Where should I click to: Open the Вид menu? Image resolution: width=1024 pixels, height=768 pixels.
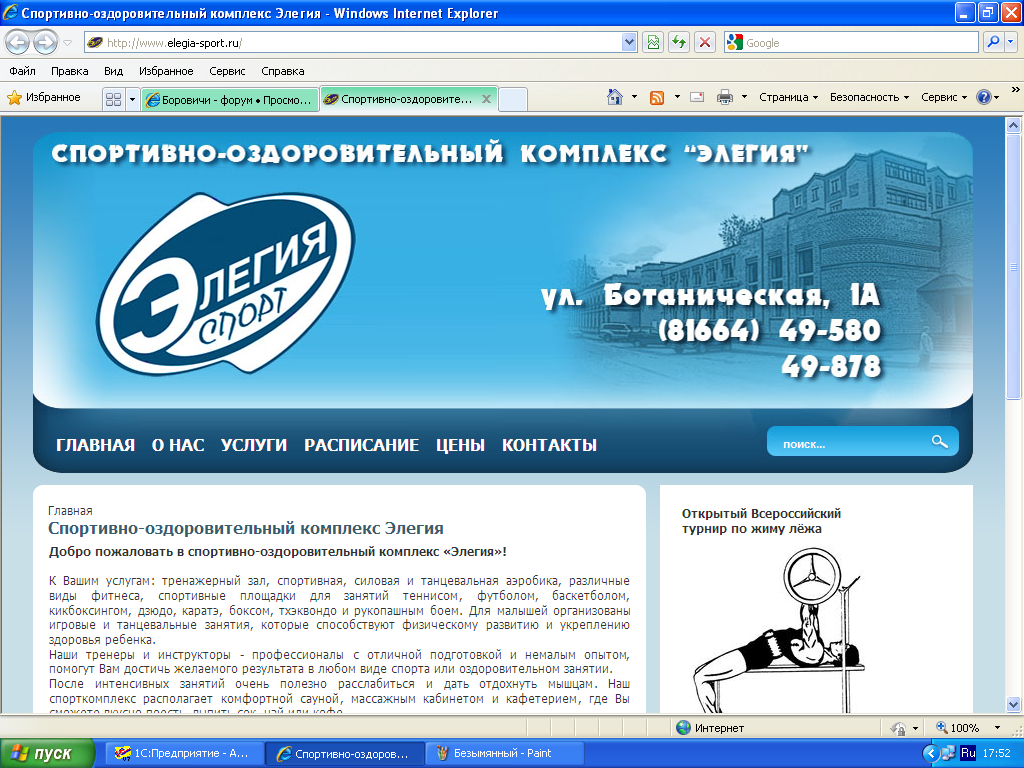pyautogui.click(x=114, y=71)
